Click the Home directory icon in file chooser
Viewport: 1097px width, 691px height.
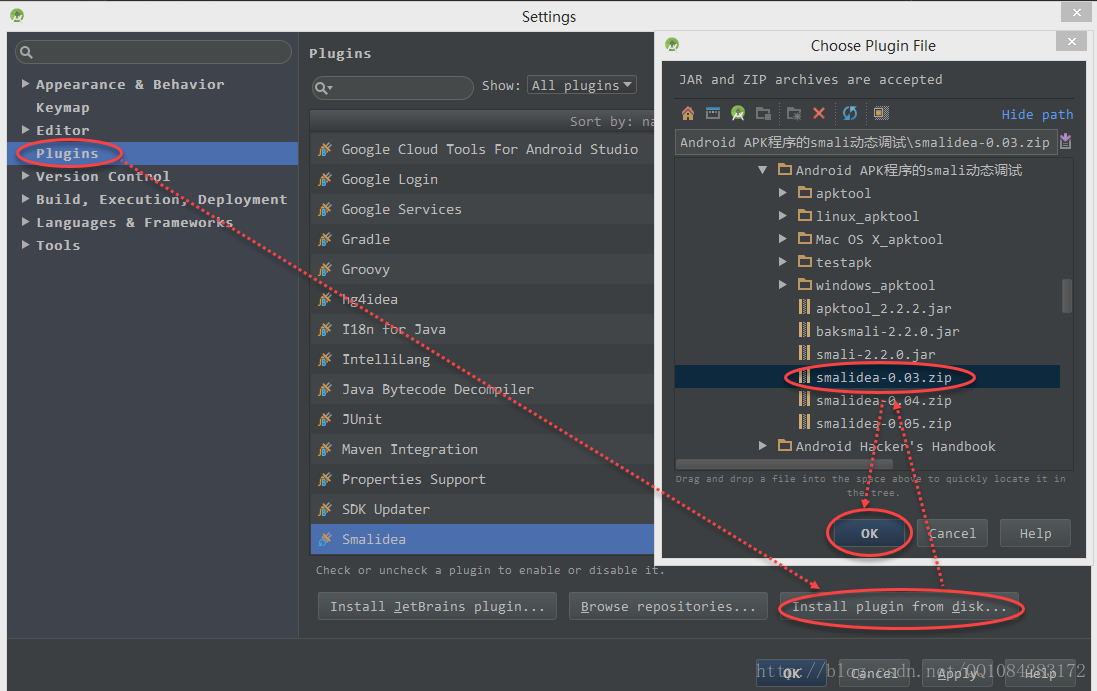pyautogui.click(x=688, y=113)
